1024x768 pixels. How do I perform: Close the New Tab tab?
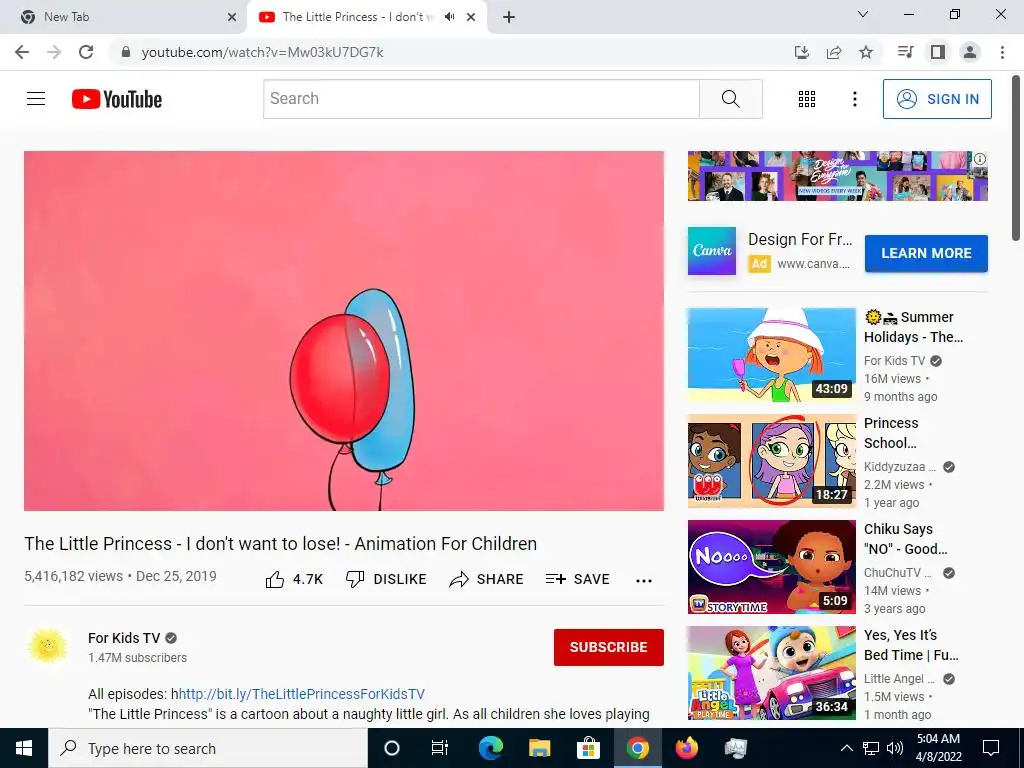coord(232,17)
